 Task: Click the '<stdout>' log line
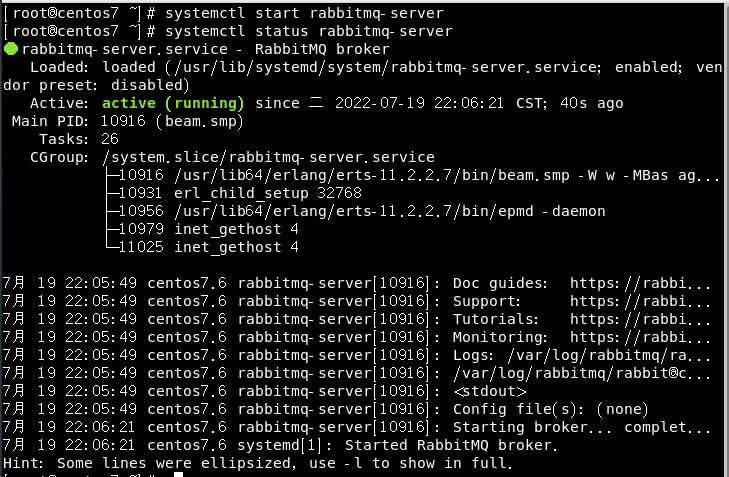(265, 391)
